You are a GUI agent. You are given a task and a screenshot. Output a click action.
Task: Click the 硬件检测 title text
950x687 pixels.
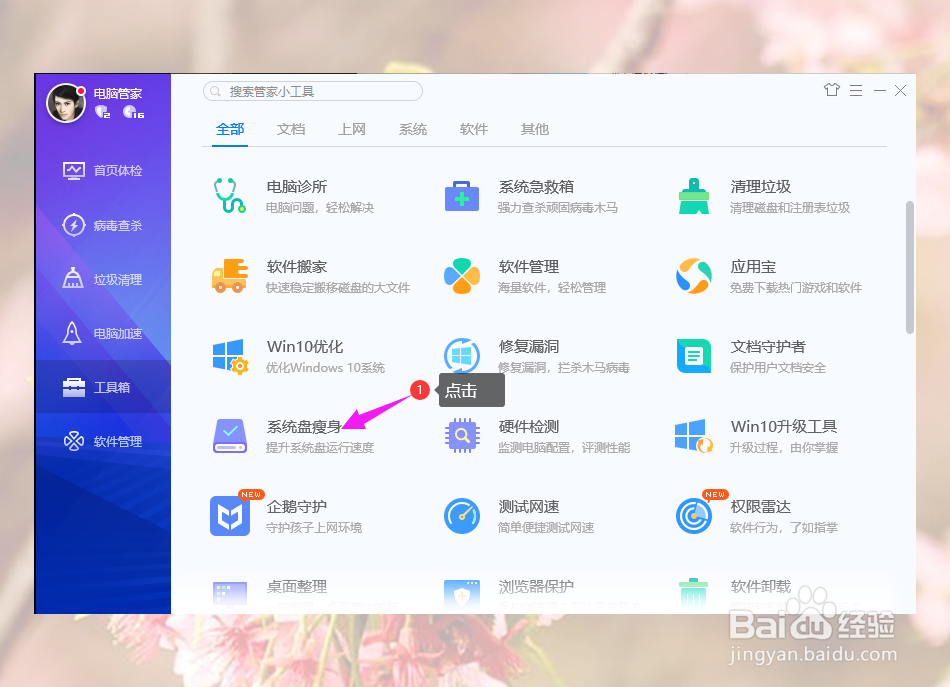529,426
